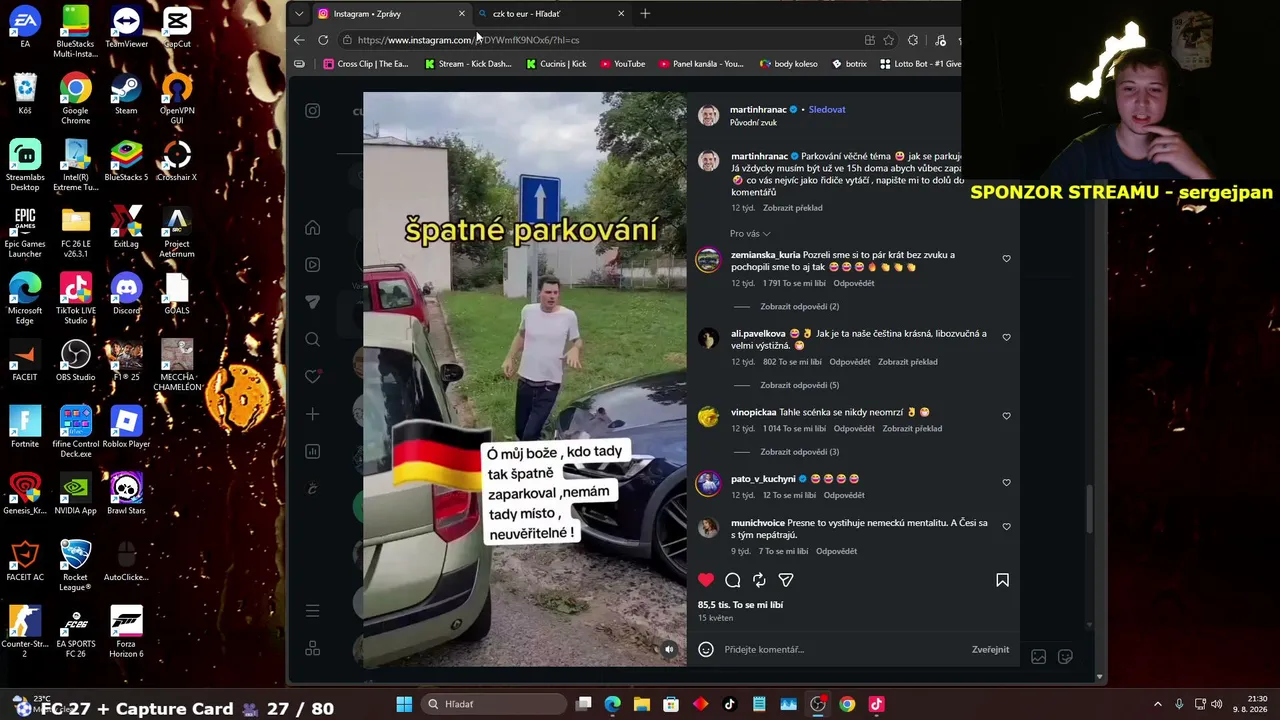
Task: Like zemianska_kuria's comment
Action: (1006, 259)
